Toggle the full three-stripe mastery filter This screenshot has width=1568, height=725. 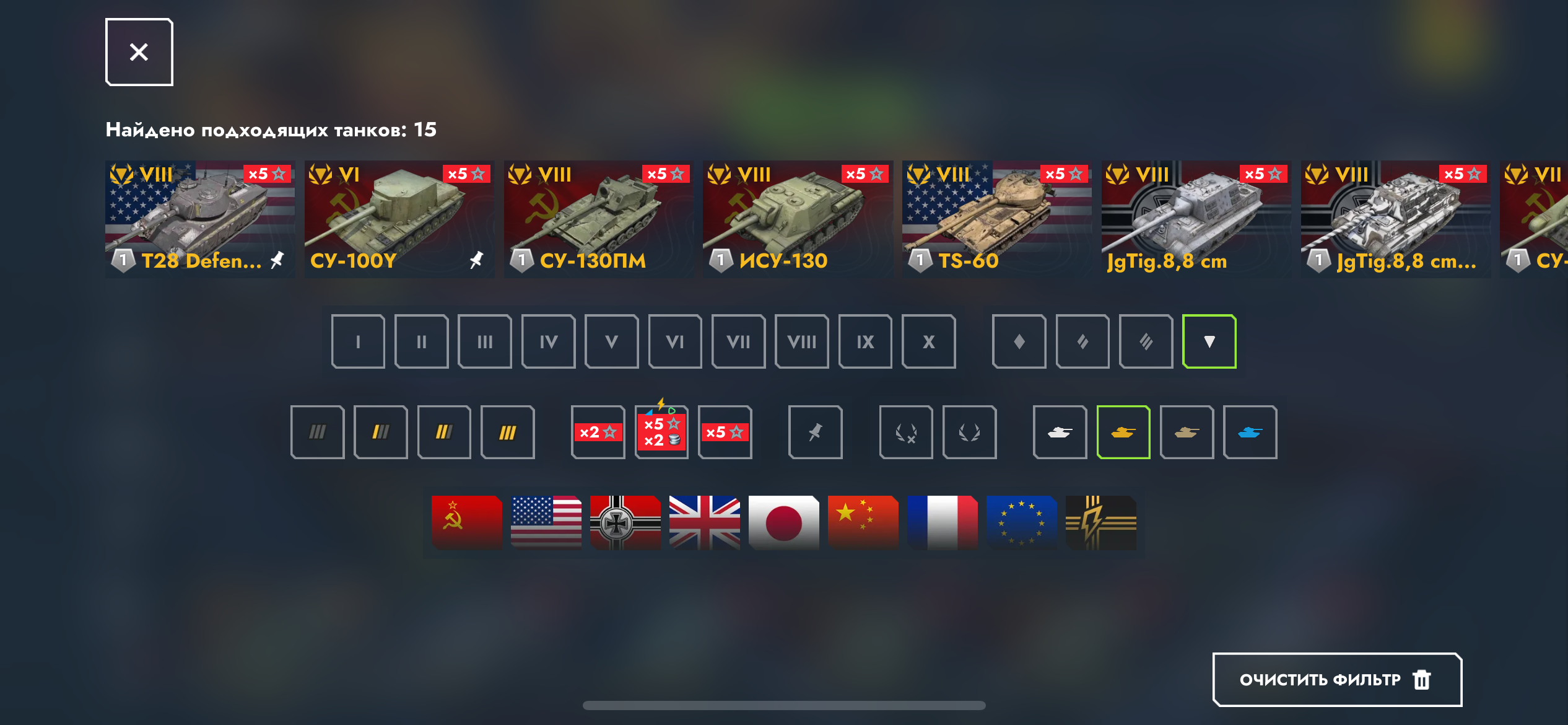507,432
